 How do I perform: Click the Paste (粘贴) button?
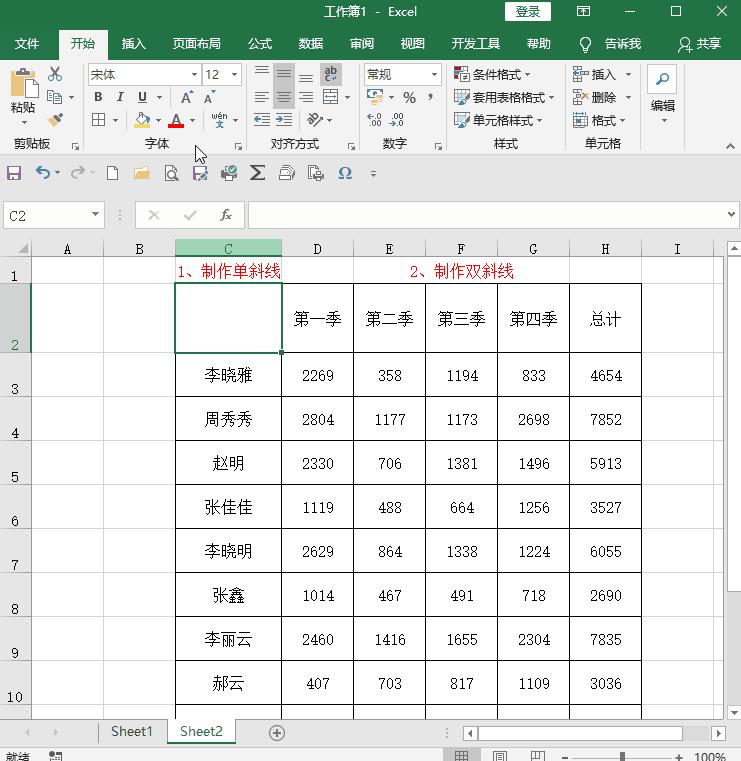pos(23,95)
